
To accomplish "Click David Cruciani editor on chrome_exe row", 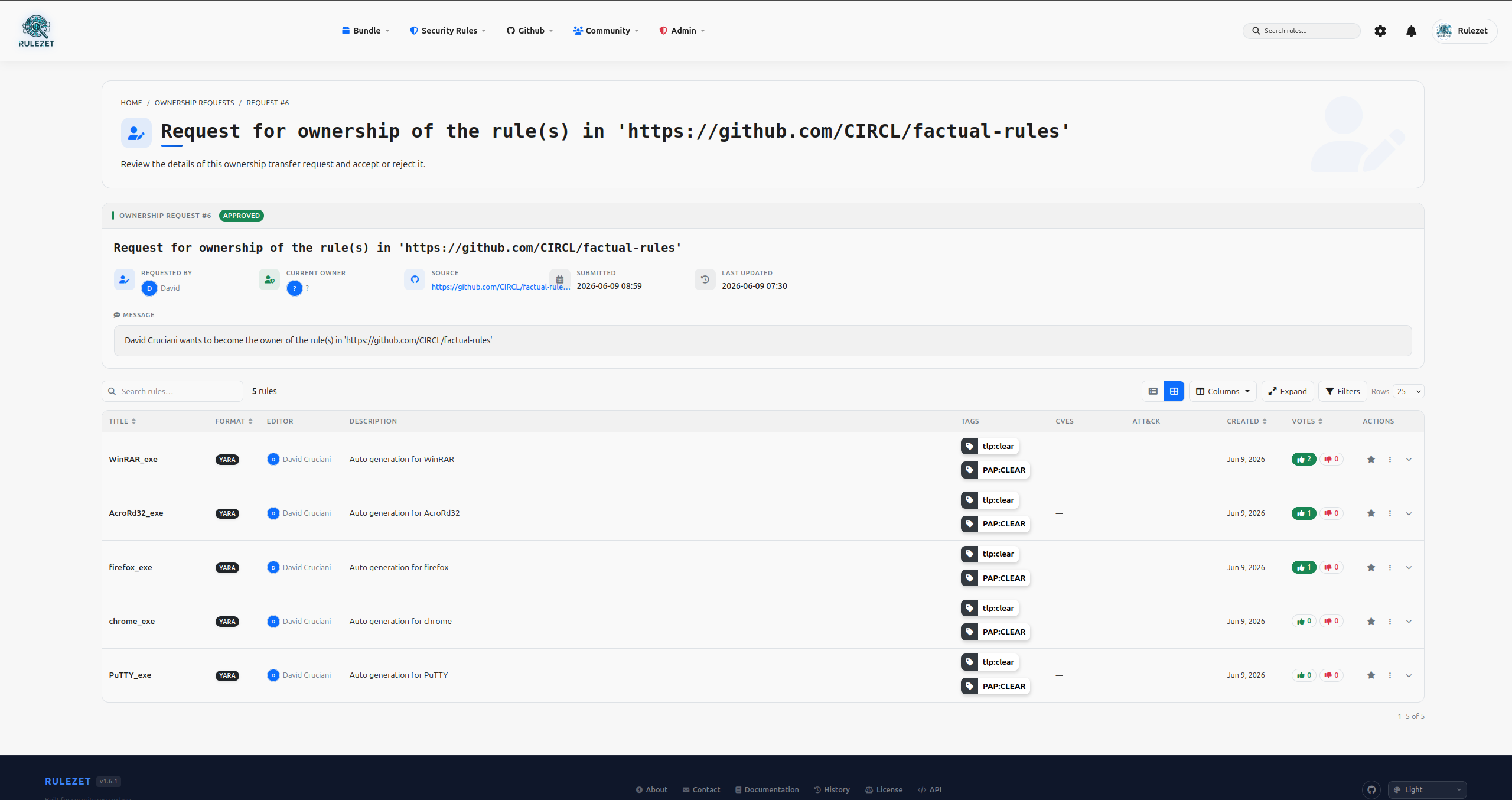I will click(x=299, y=621).
